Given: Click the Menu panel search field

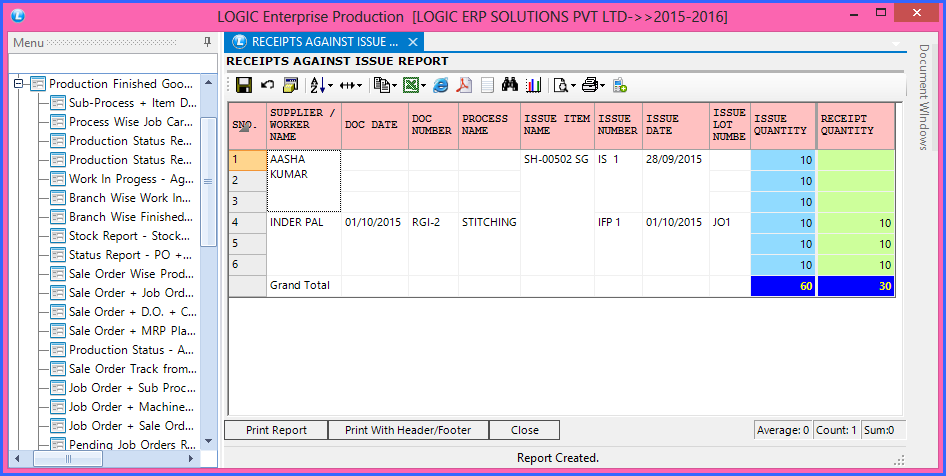Looking at the screenshot, I should (x=112, y=62).
